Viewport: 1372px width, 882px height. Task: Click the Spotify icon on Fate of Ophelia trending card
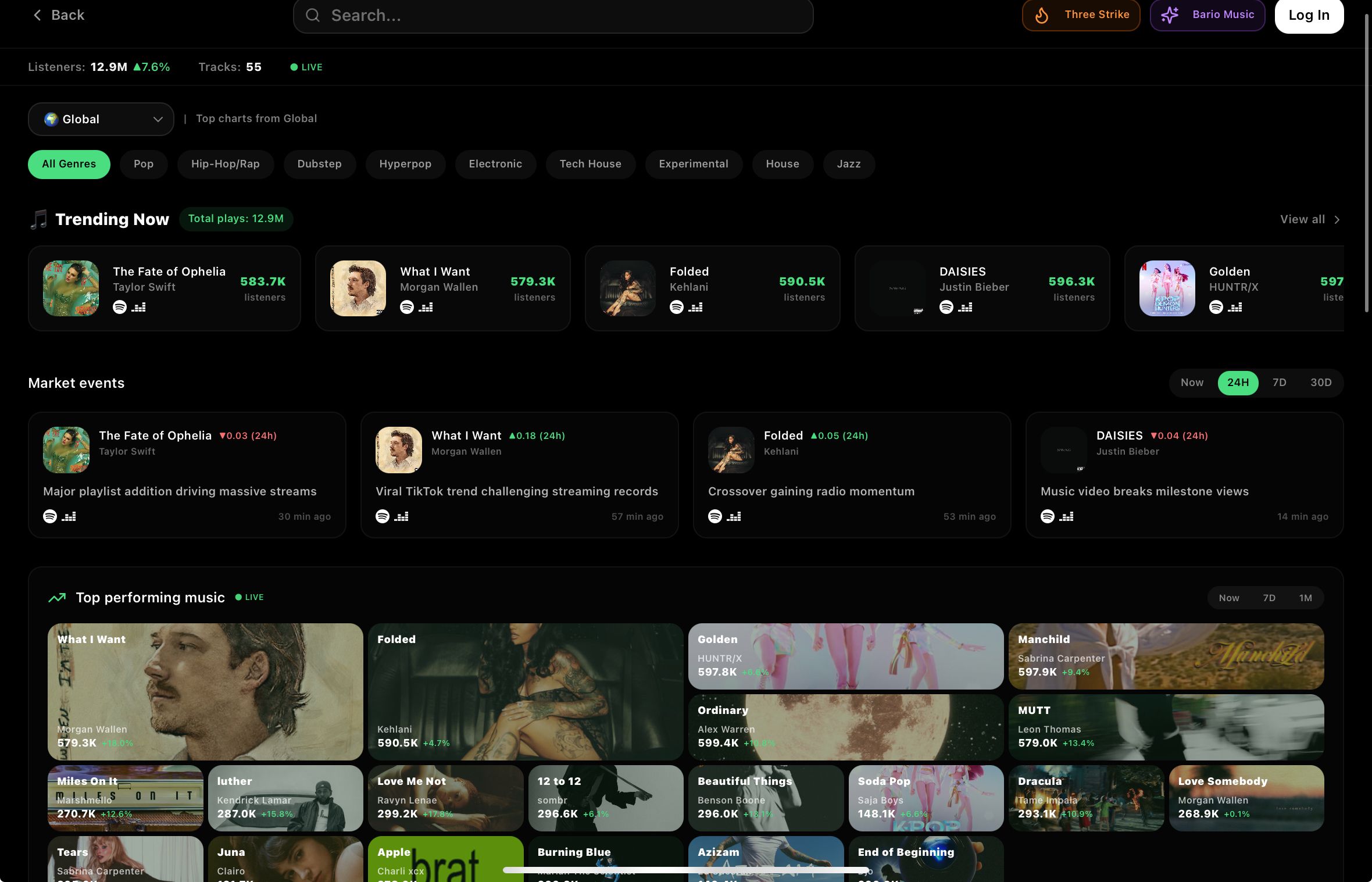tap(120, 307)
